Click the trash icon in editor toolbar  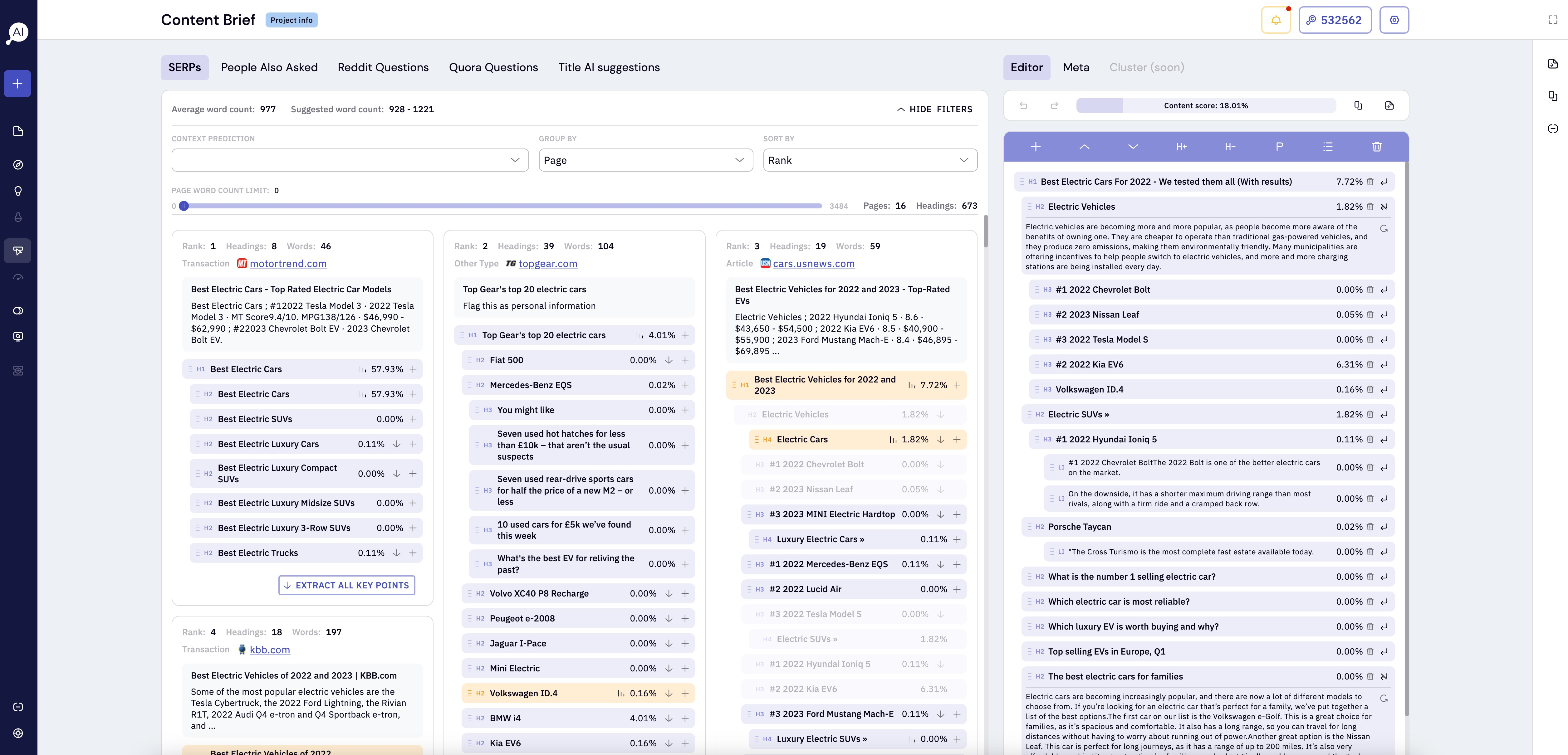(1376, 147)
